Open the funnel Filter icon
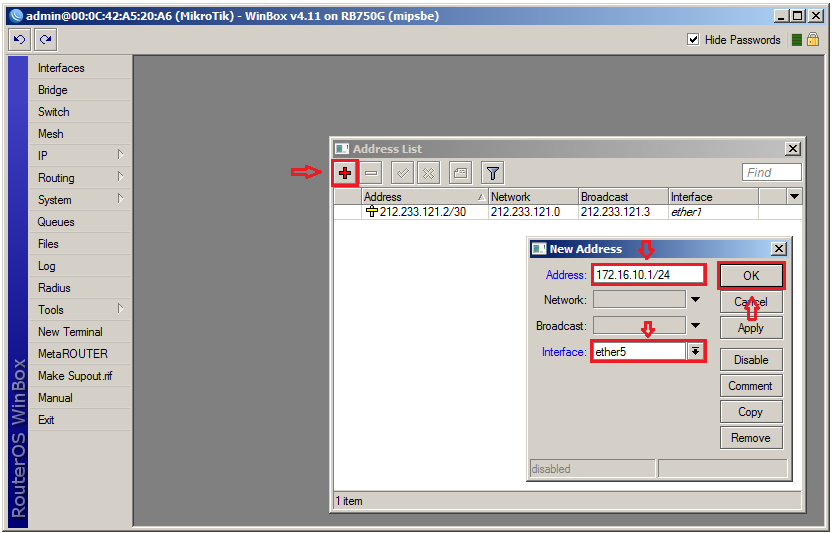The image size is (832, 533). 492,173
